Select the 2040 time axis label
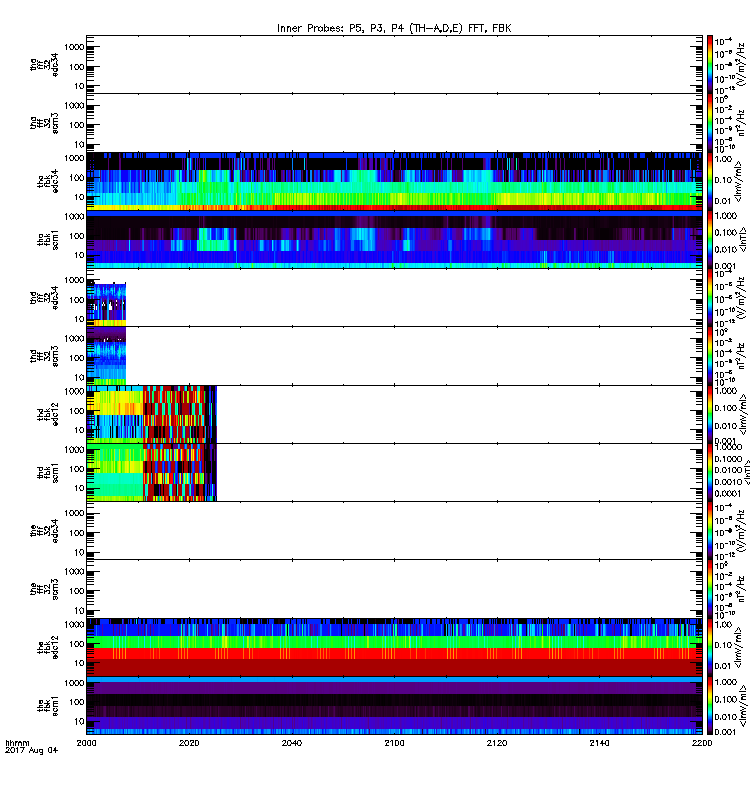750x800 pixels. click(291, 743)
